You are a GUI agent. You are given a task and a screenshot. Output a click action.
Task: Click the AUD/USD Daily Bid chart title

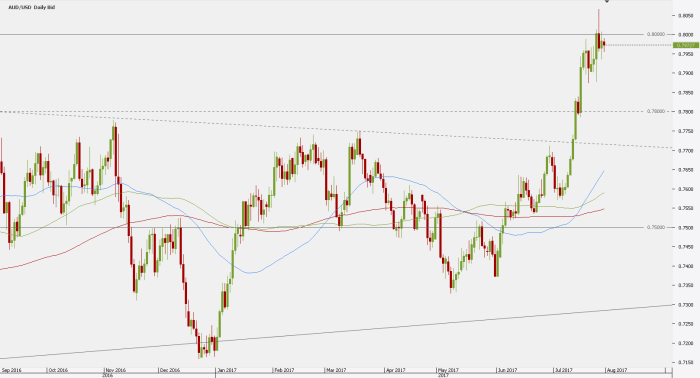tap(32, 8)
